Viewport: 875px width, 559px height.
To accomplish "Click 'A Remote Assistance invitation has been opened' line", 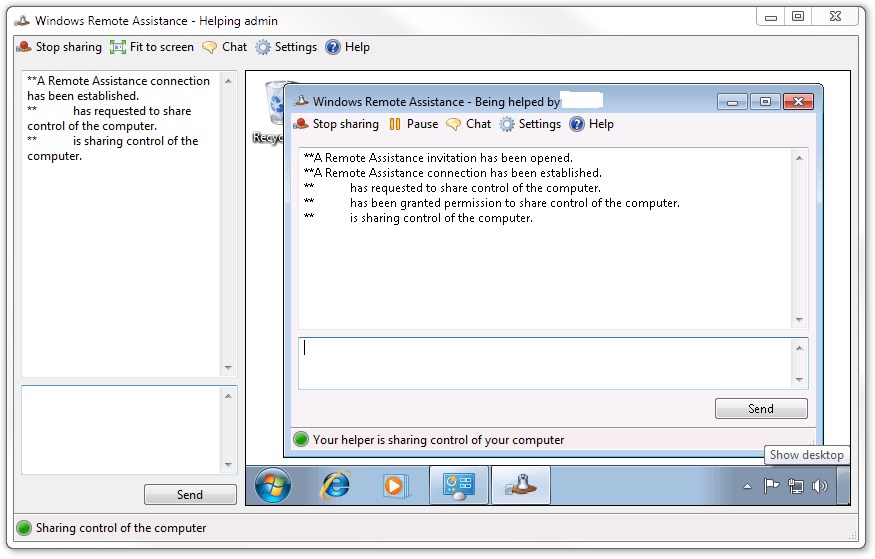I will (438, 158).
